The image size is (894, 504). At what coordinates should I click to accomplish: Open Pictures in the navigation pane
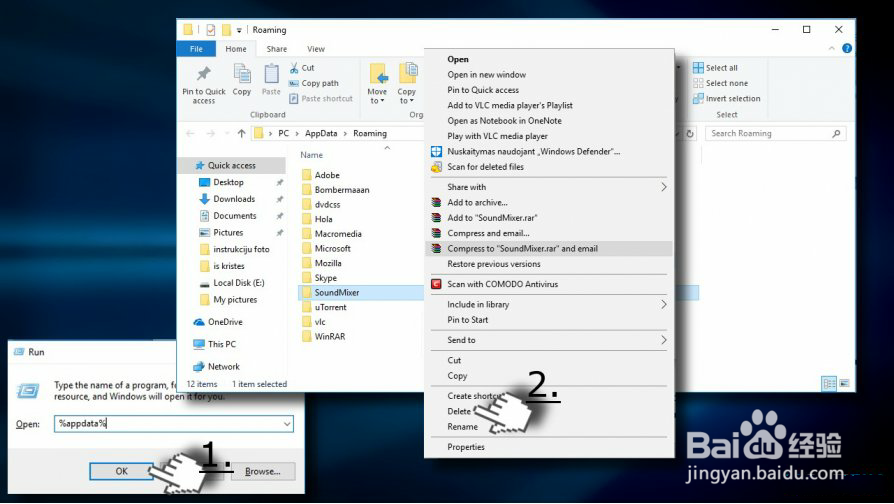point(228,233)
